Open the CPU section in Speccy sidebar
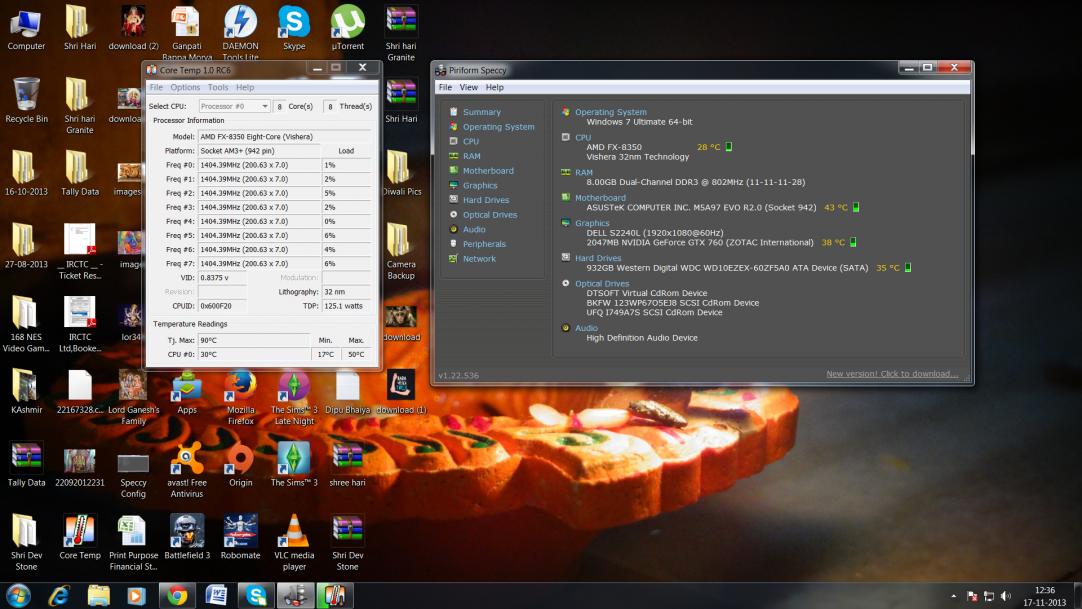 coord(470,141)
